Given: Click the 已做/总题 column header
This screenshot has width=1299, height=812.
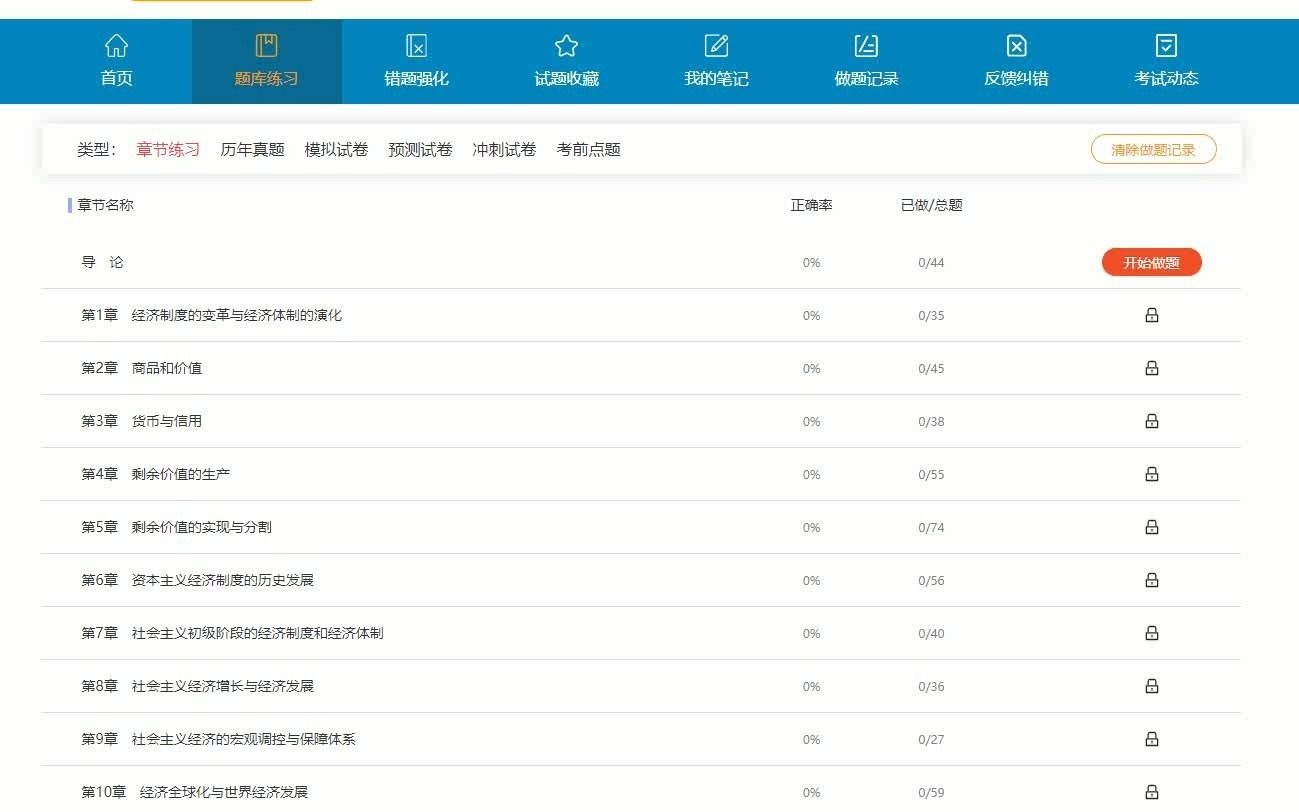Looking at the screenshot, I should pyautogui.click(x=931, y=205).
